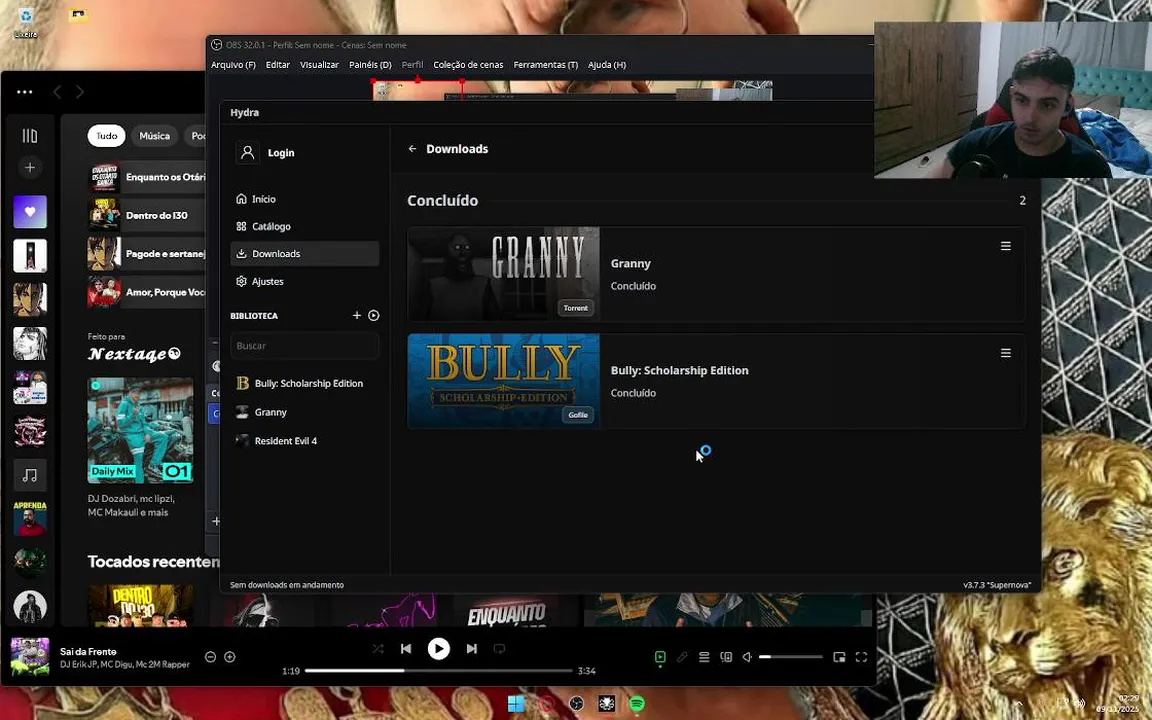Open the Granny download options menu

click(x=1006, y=246)
